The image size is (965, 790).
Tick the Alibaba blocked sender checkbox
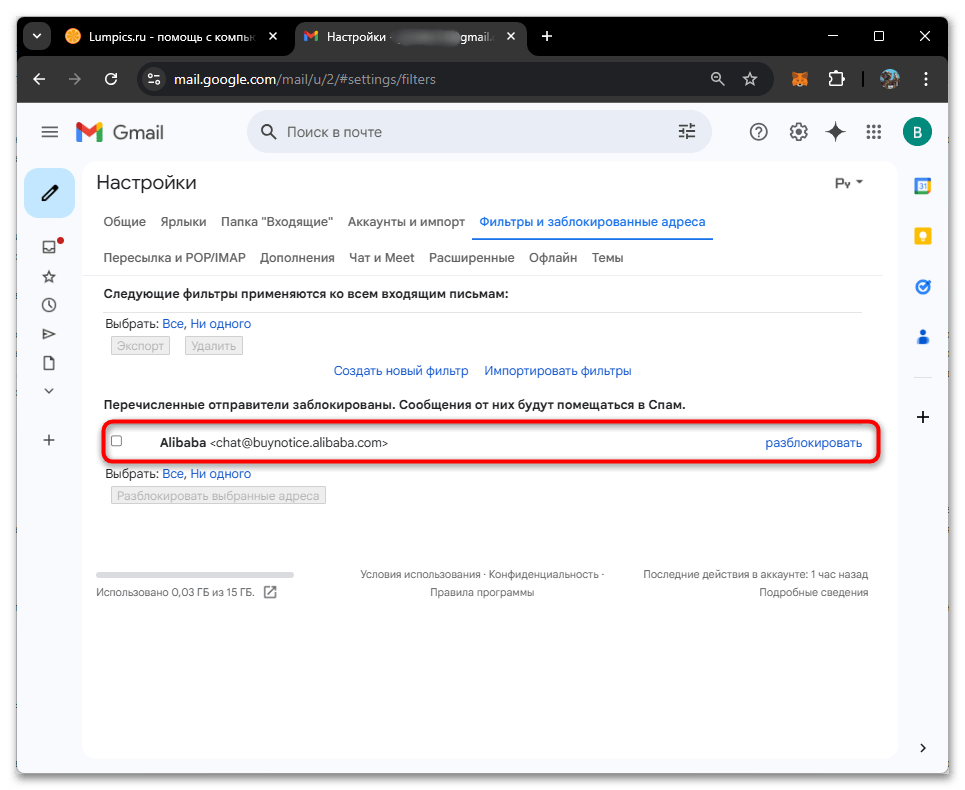pos(116,441)
